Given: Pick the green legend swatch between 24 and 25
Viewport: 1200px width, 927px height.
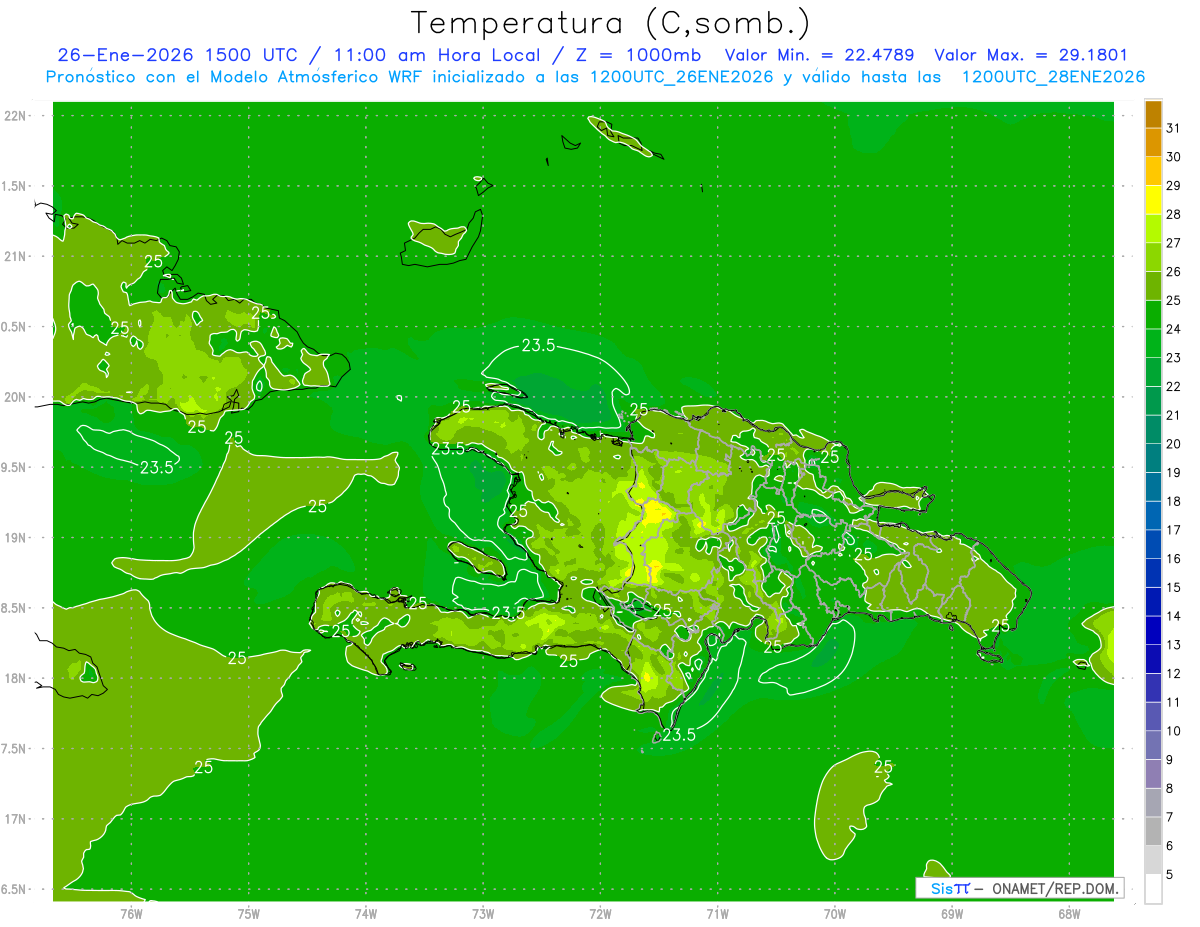Looking at the screenshot, I should (1153, 315).
